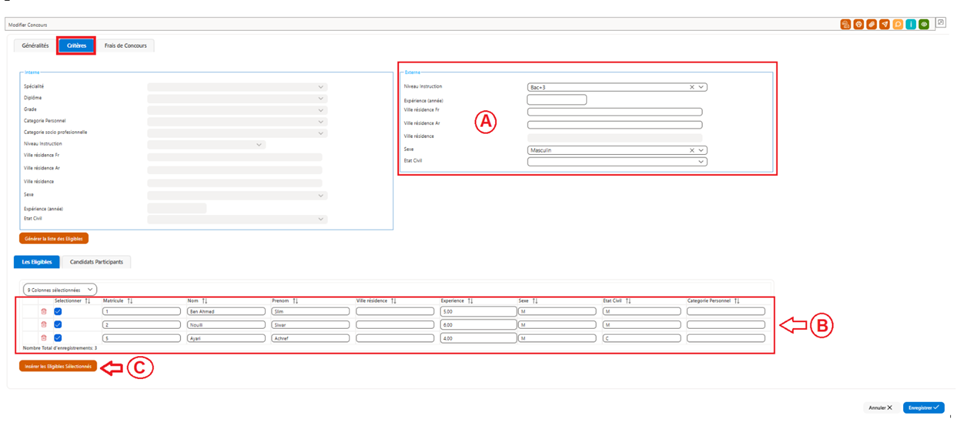Image resolution: width=960 pixels, height=426 pixels.
Task: Open the Candidats Participants tab
Action: point(96,262)
